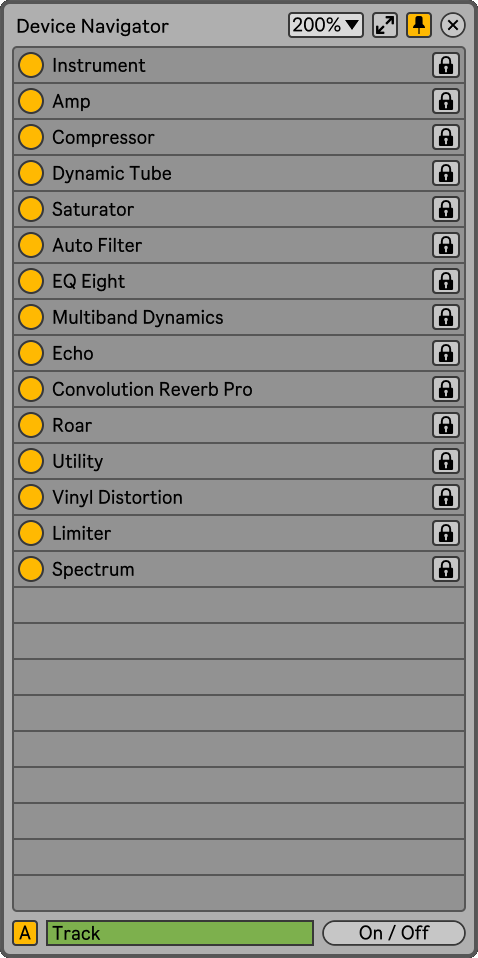Viewport: 478px width, 958px height.
Task: Open the 200% zoom dropdown
Action: (326, 26)
